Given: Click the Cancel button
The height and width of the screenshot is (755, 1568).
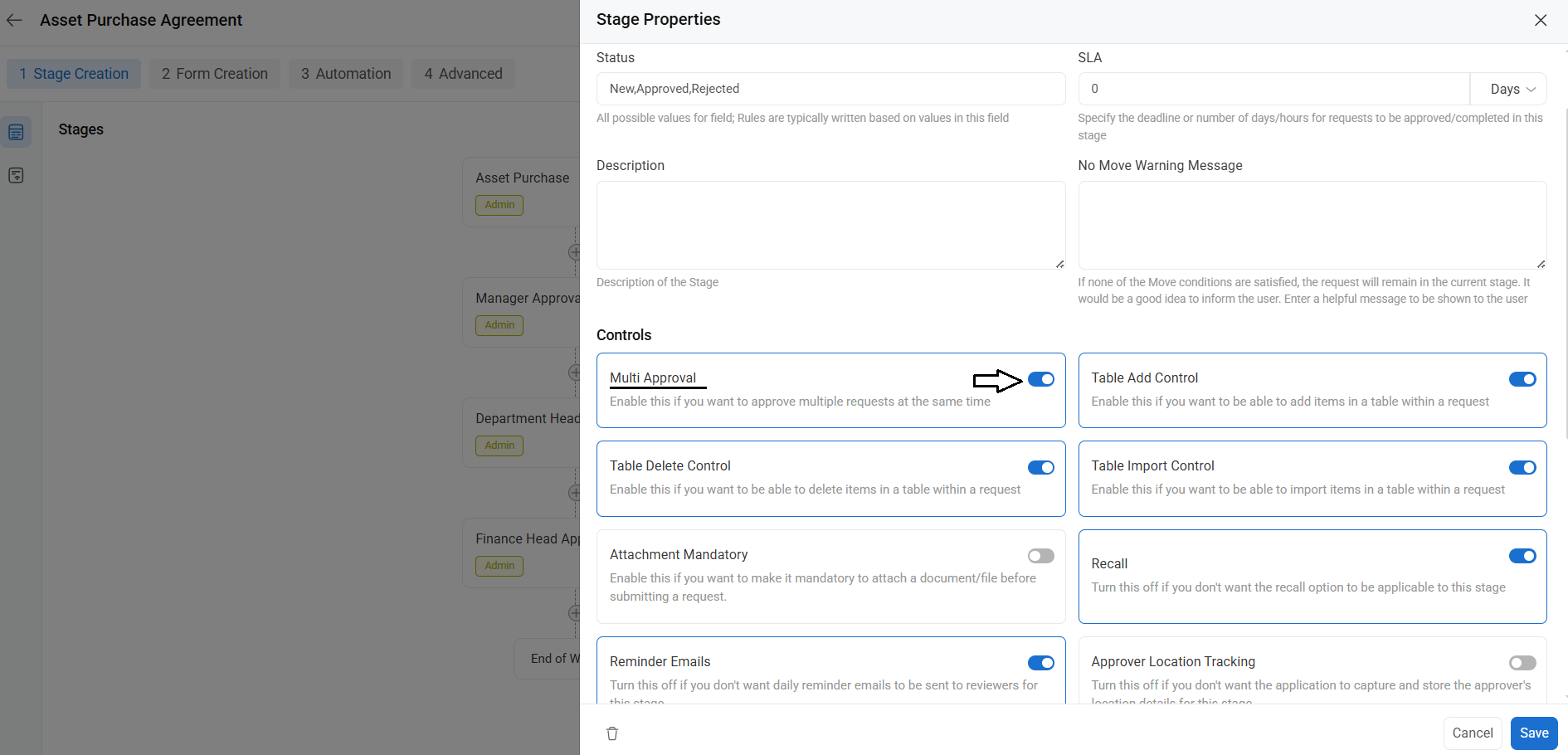Looking at the screenshot, I should tap(1472, 733).
